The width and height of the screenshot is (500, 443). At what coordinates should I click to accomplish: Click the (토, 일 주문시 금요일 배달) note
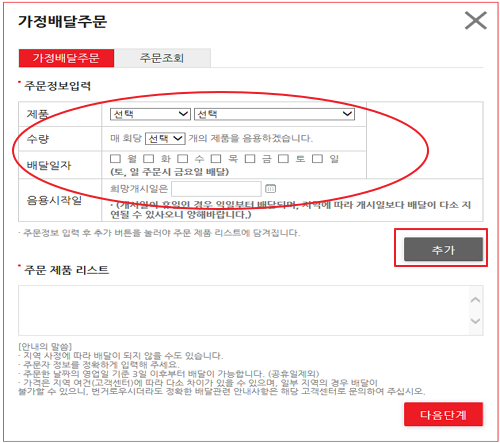[169, 172]
